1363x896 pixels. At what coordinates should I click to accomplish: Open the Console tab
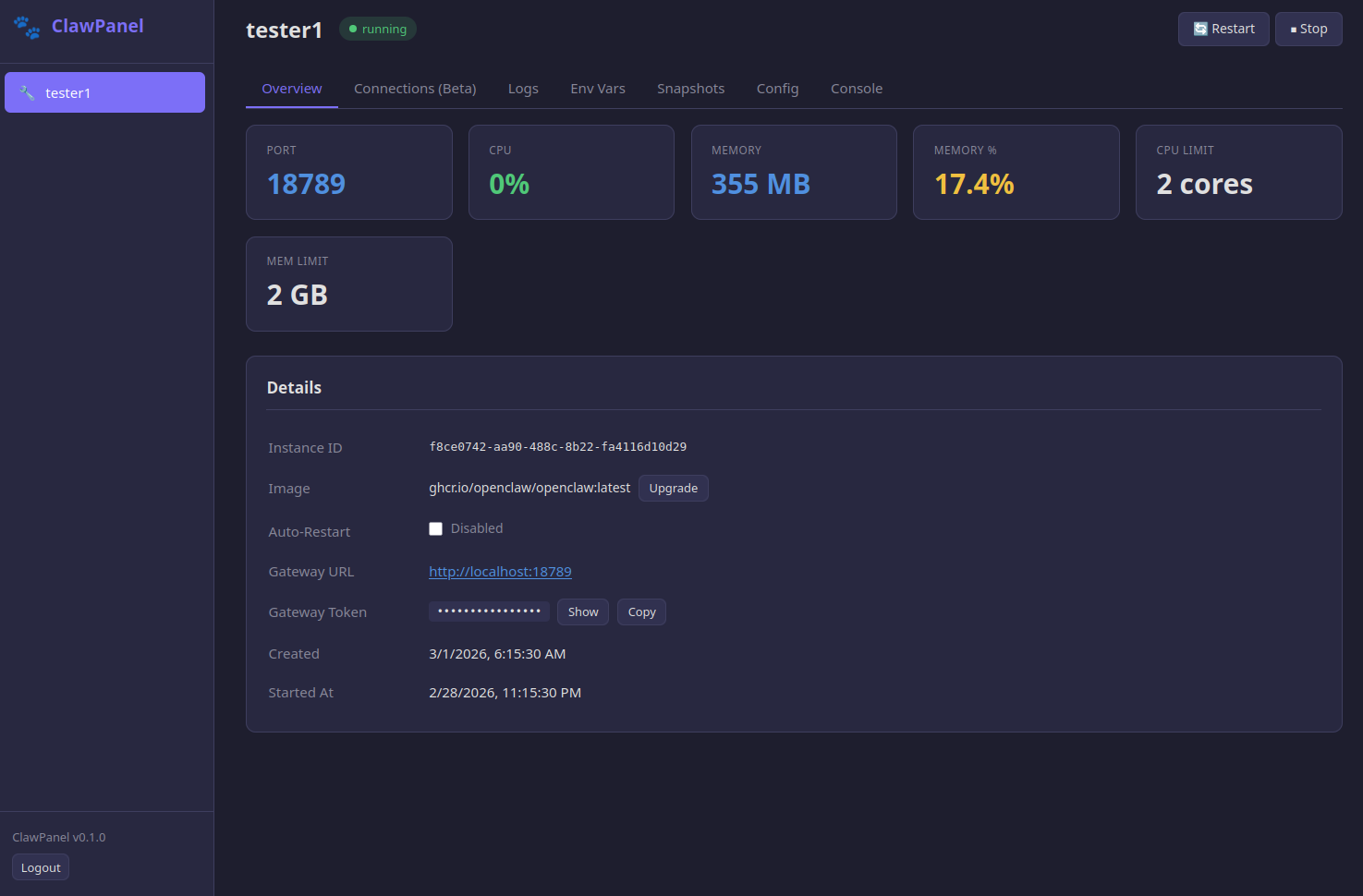[856, 89]
